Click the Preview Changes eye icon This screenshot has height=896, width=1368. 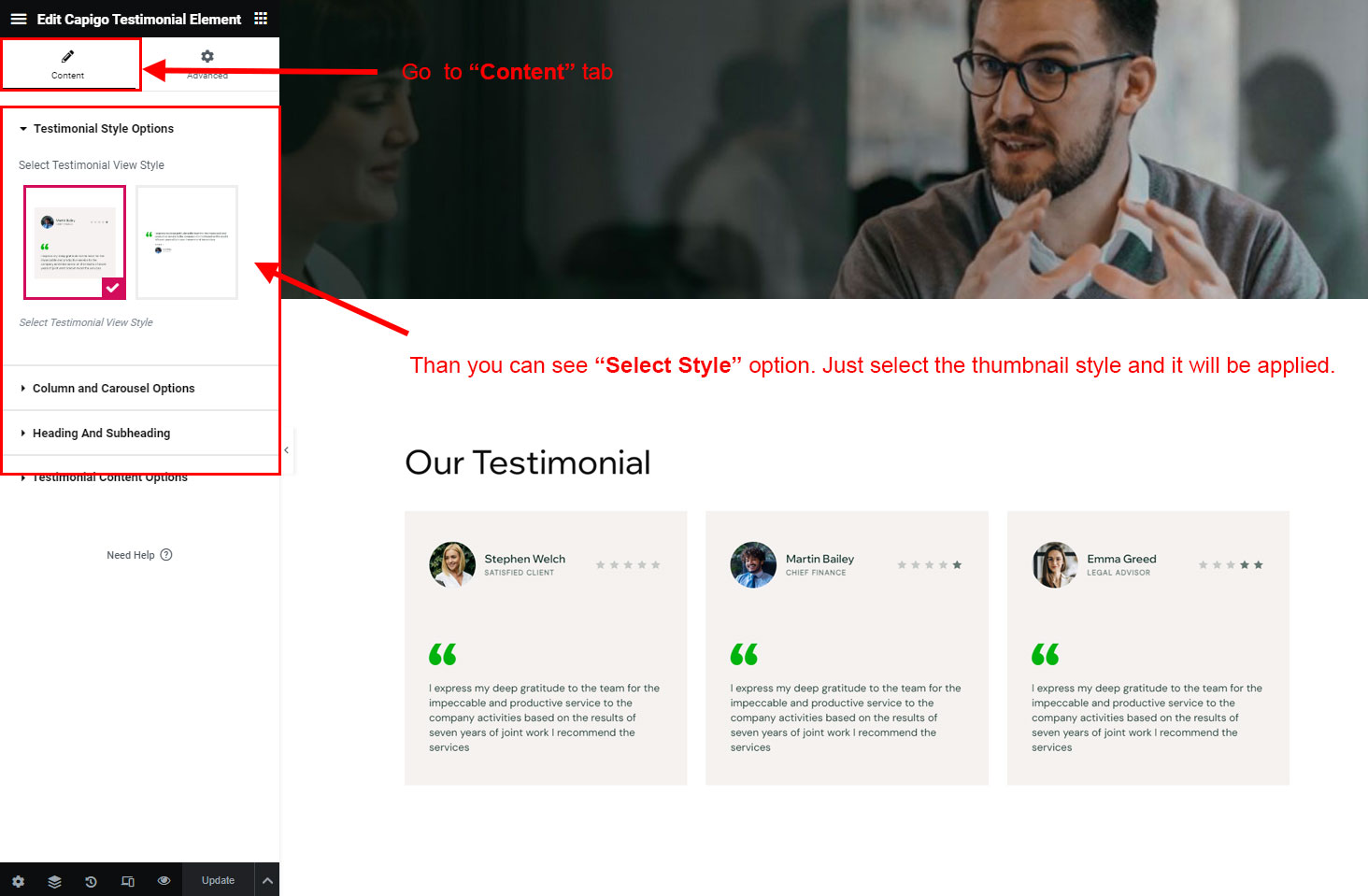tap(164, 881)
